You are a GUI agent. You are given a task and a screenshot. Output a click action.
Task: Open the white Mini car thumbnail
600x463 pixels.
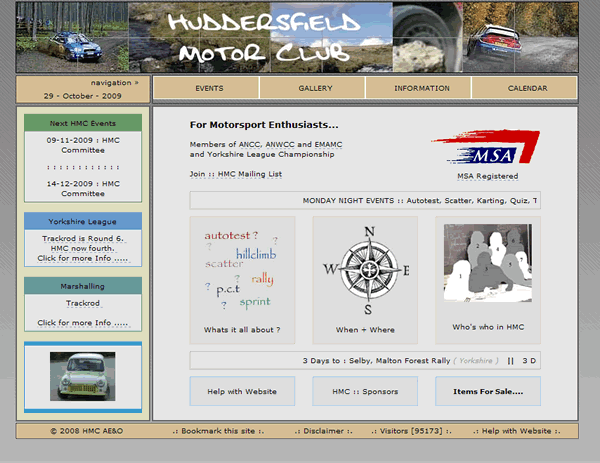click(82, 376)
